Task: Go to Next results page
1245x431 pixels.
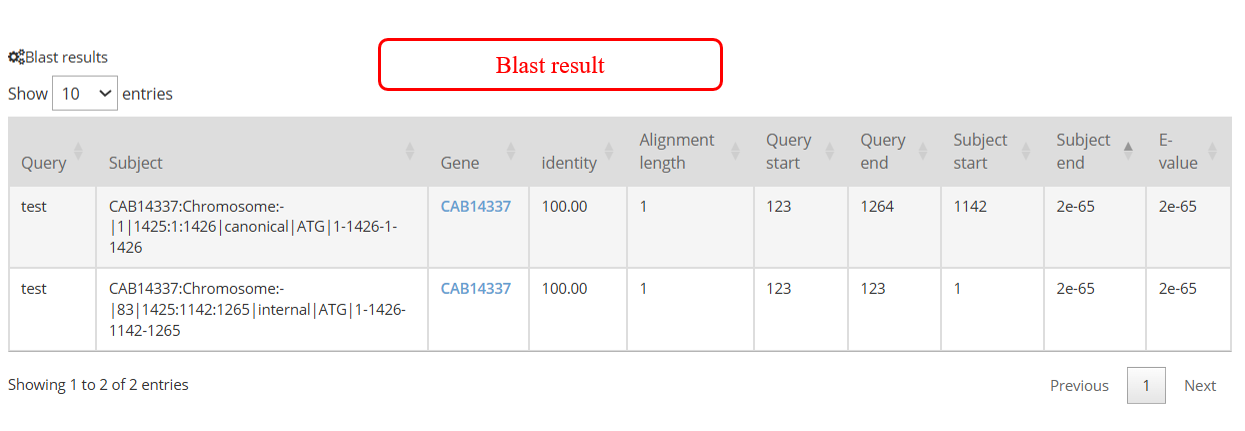Action: [1199, 386]
